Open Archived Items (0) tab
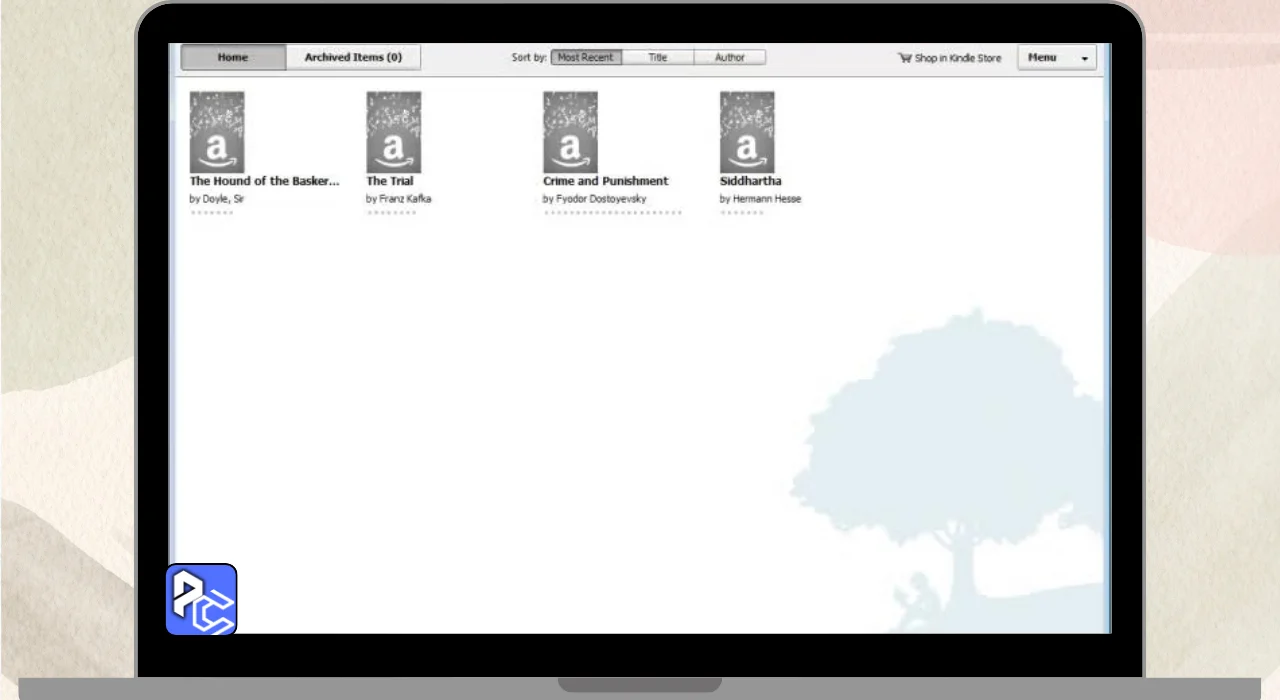1280x700 pixels. pyautogui.click(x=353, y=57)
